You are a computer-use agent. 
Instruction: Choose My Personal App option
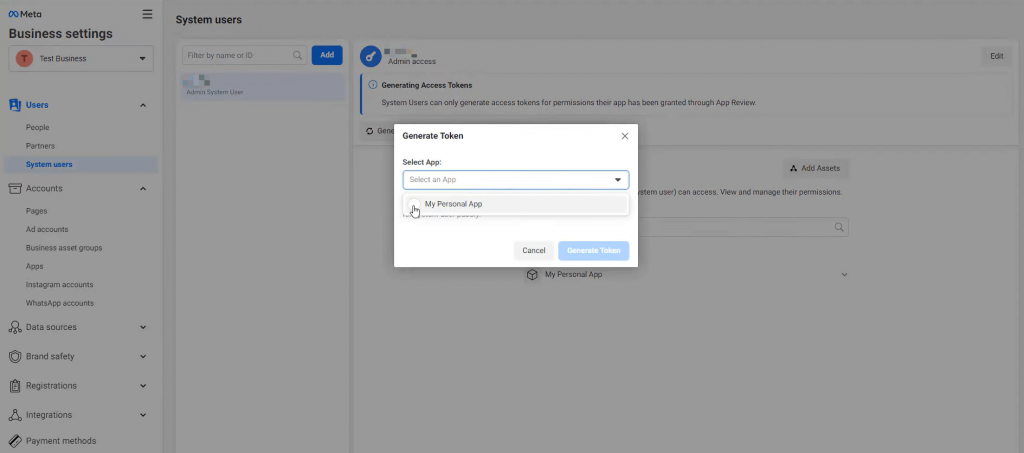[516, 204]
